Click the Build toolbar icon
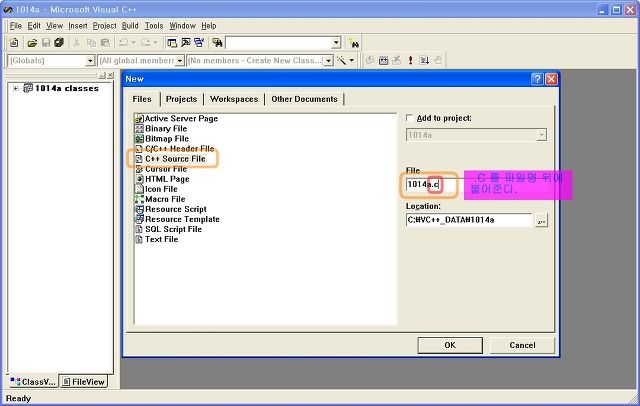This screenshot has height=406, width=640. coord(383,61)
